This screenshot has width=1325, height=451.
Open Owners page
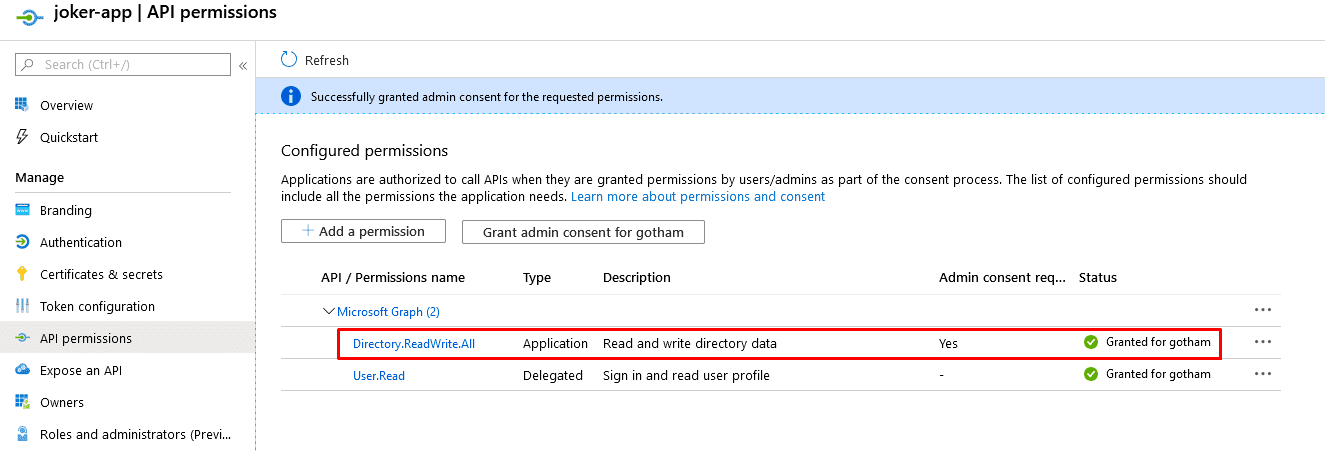(62, 402)
